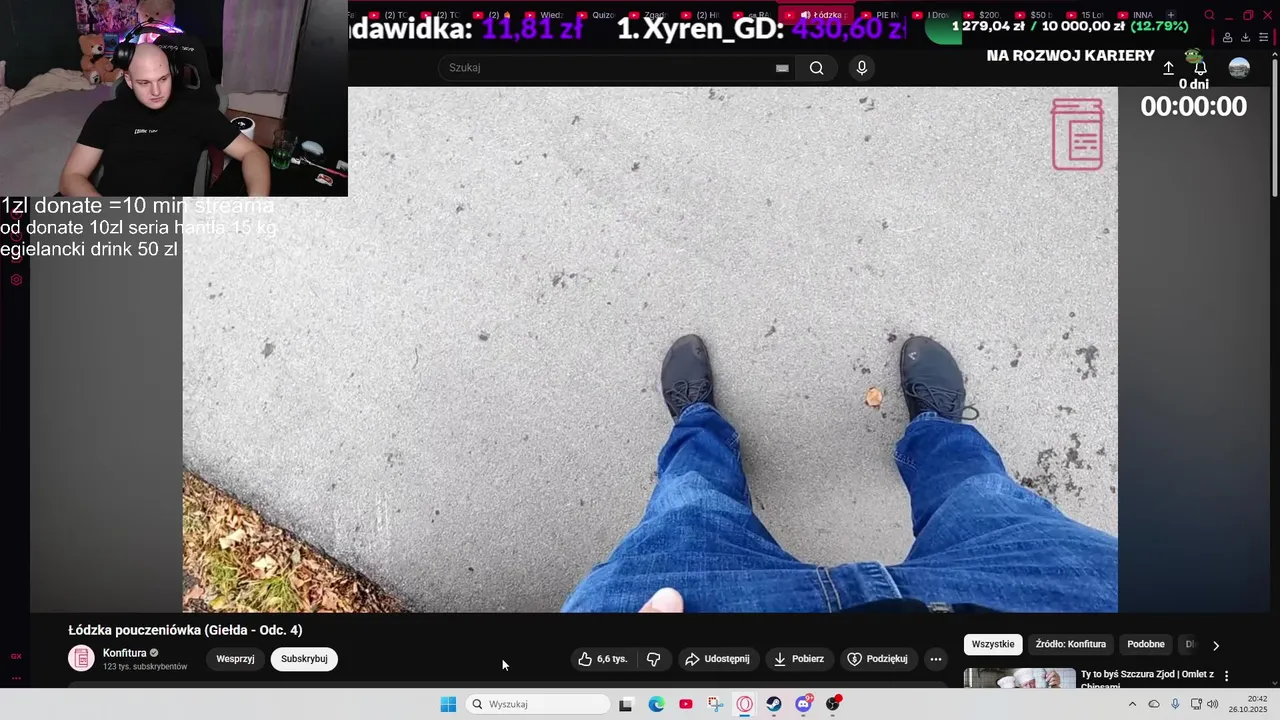Open the GX corner icon in the sidebar
Screen dimensions: 1280x720
[x=16, y=656]
